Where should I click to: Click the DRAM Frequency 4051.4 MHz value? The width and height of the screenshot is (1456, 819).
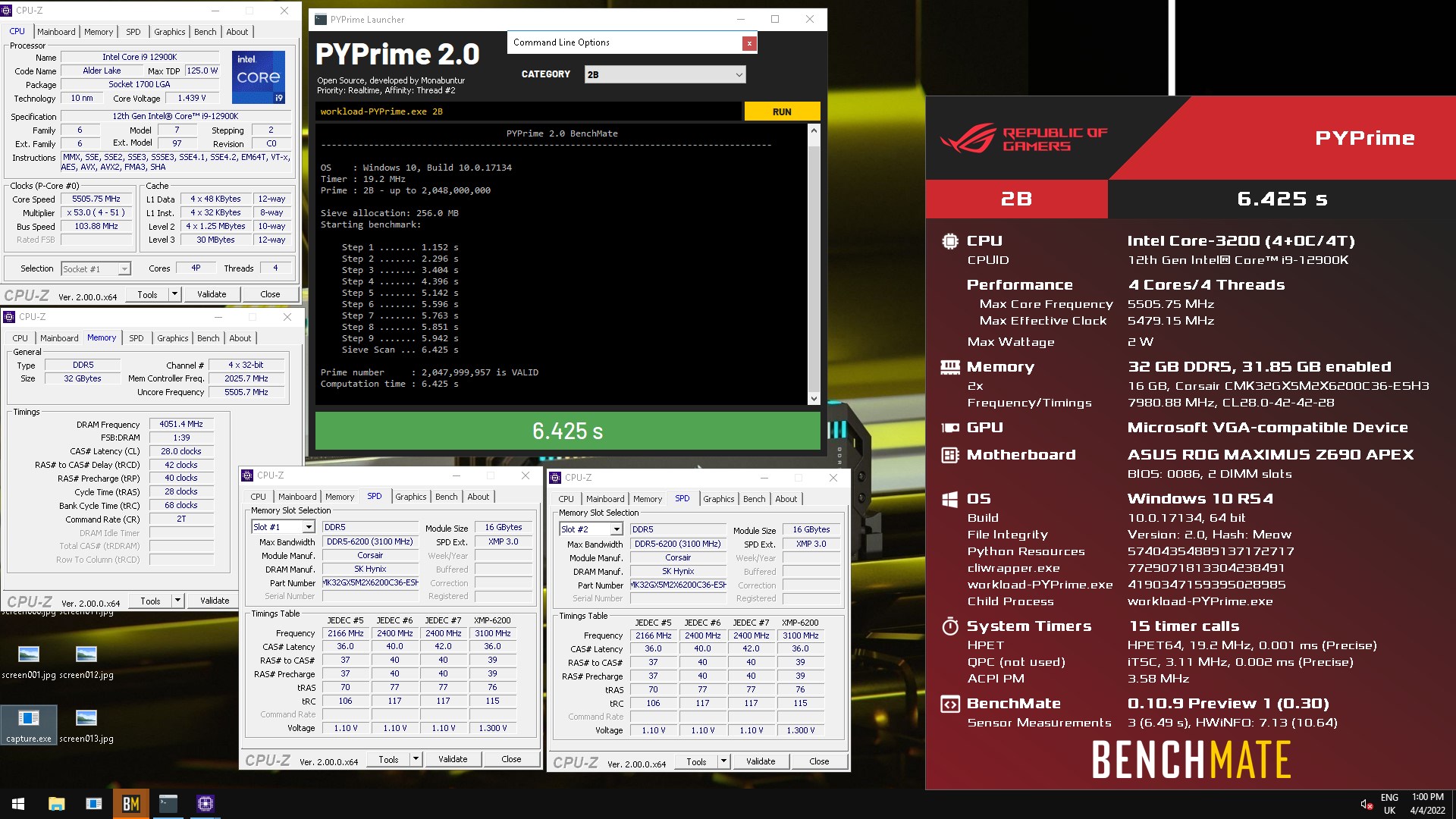coord(181,424)
